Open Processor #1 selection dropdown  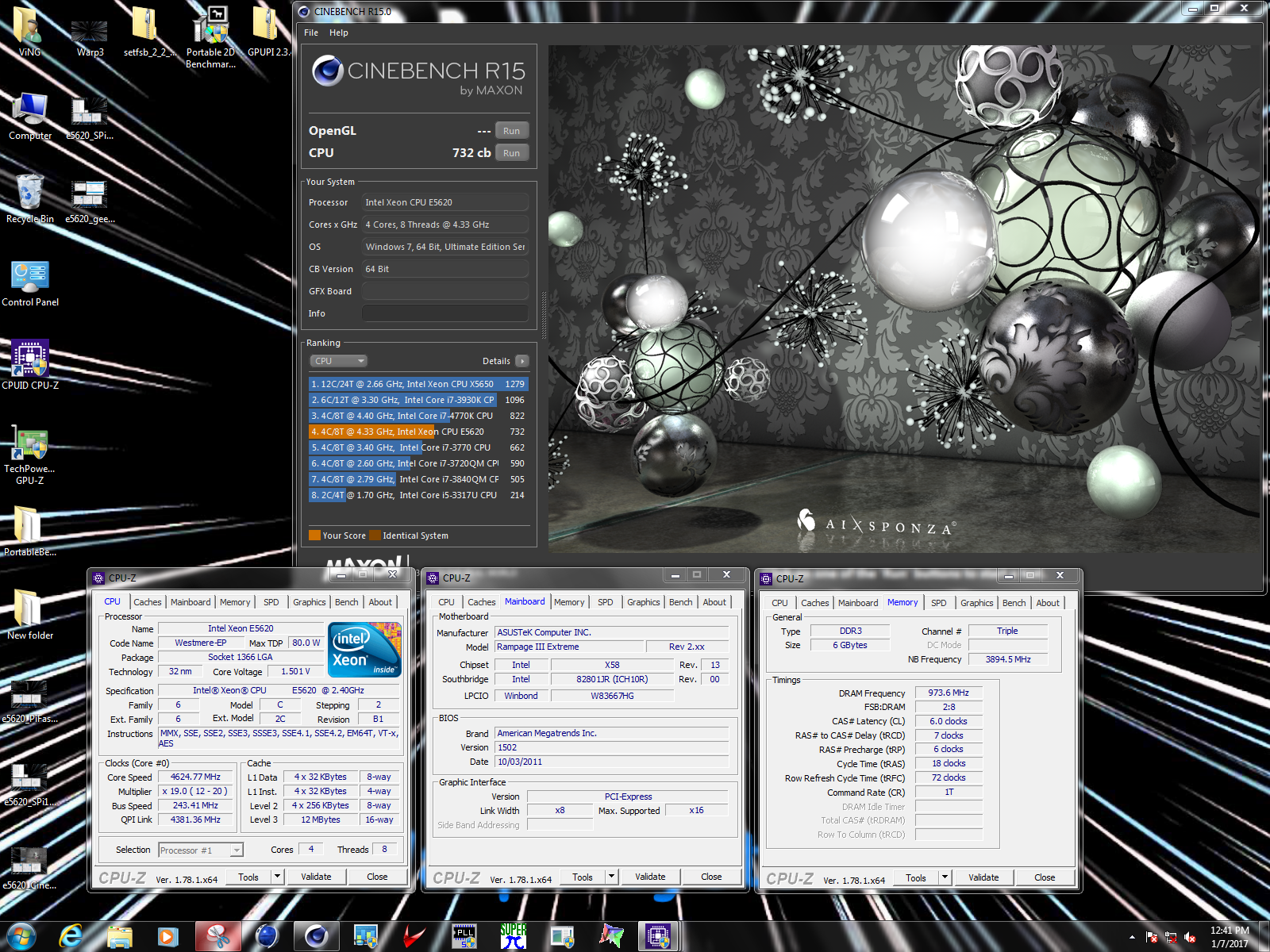(201, 850)
